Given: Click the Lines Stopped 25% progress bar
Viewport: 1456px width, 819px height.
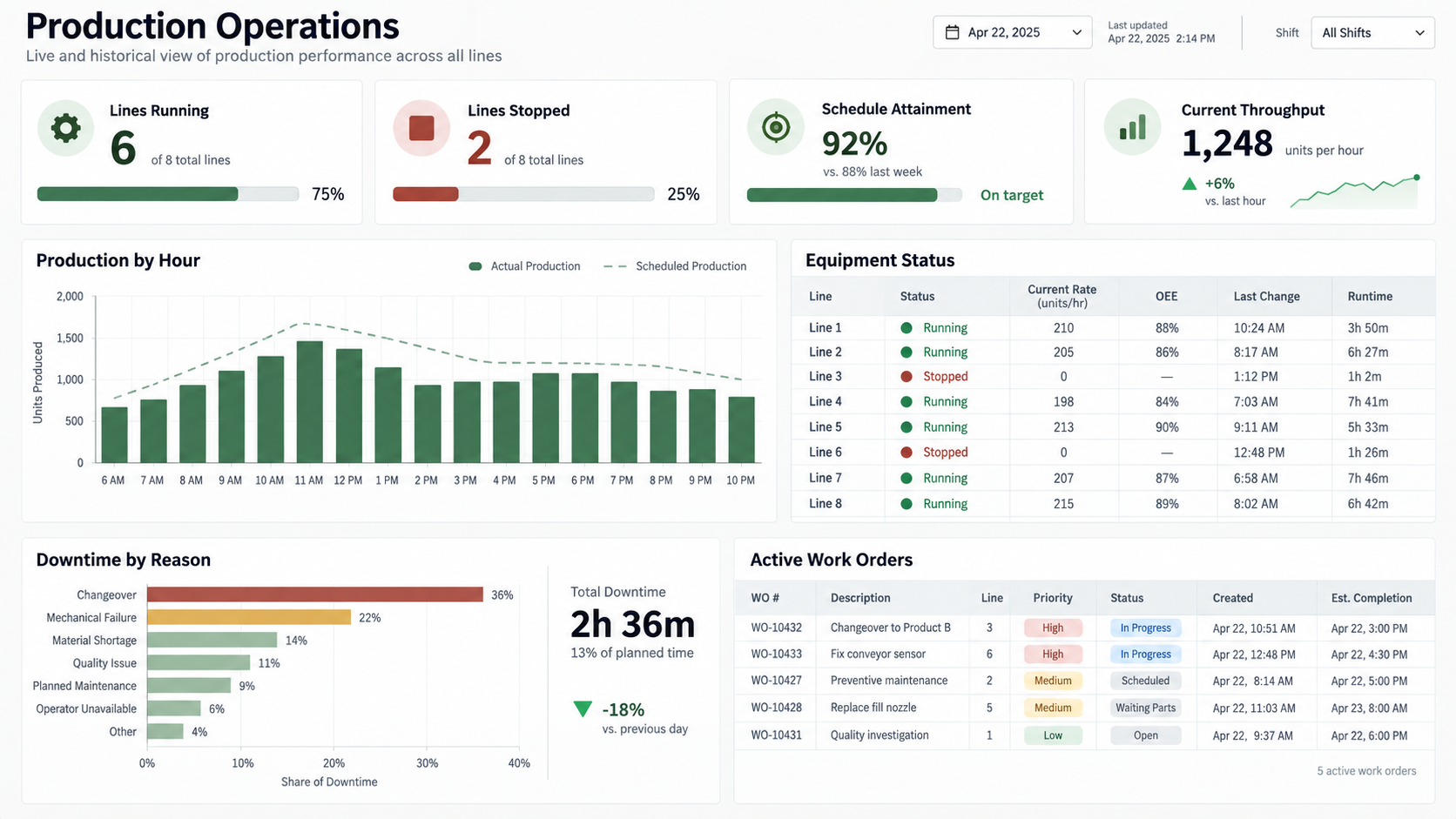Looking at the screenshot, I should [523, 194].
